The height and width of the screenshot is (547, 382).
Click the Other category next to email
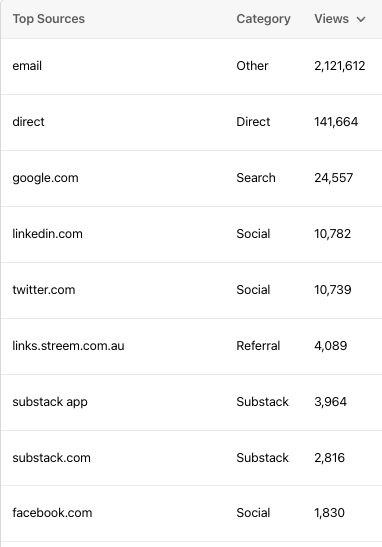pyautogui.click(x=252, y=66)
